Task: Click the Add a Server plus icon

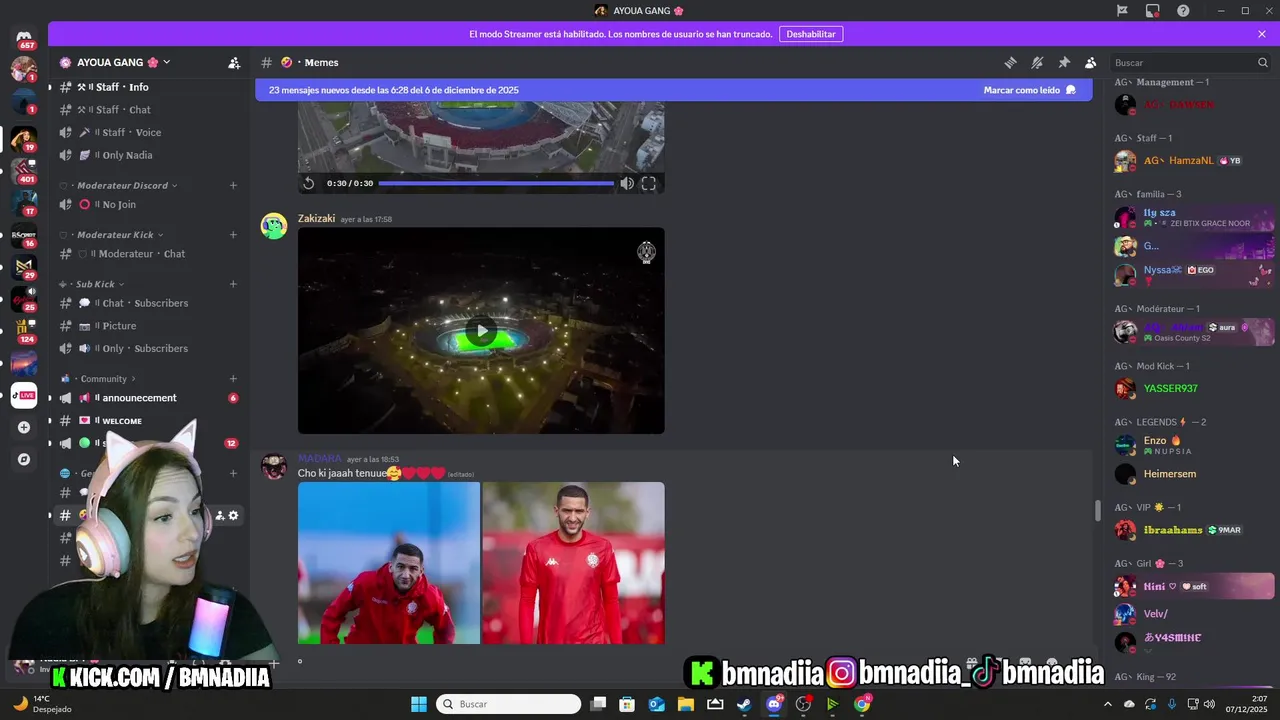Action: [24, 427]
